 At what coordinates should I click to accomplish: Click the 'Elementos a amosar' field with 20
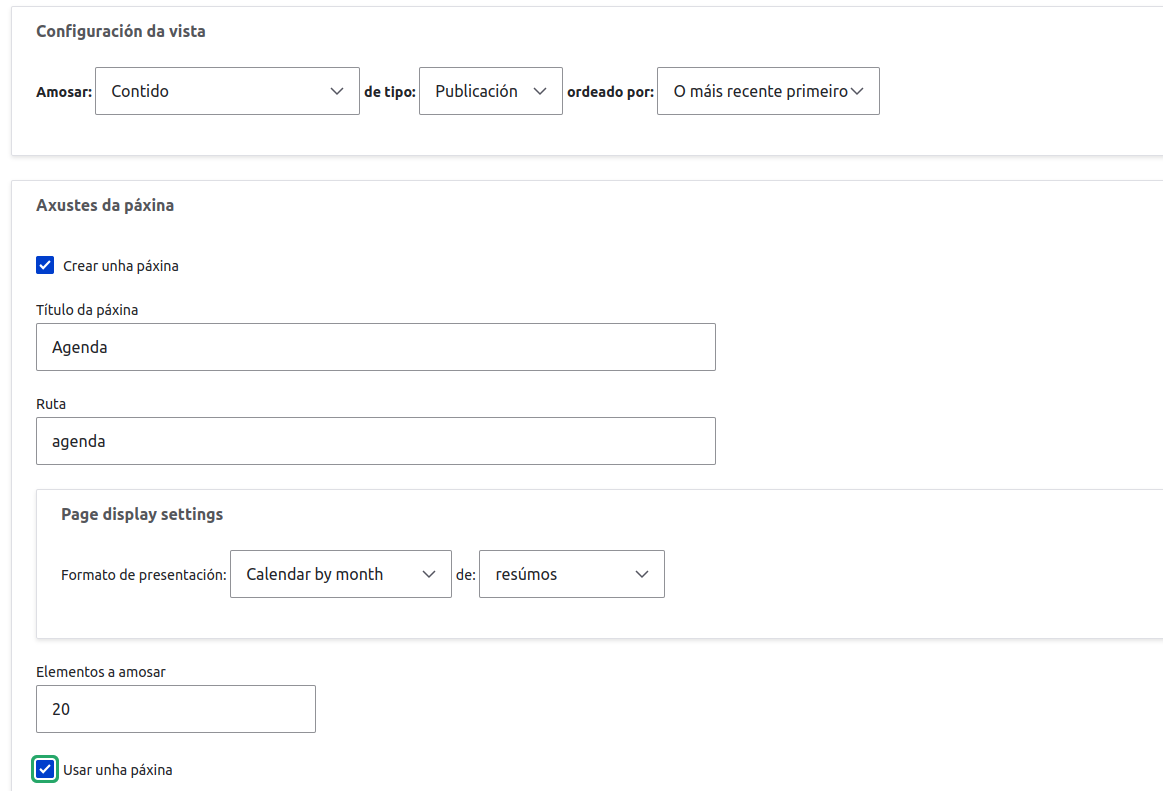coord(176,709)
